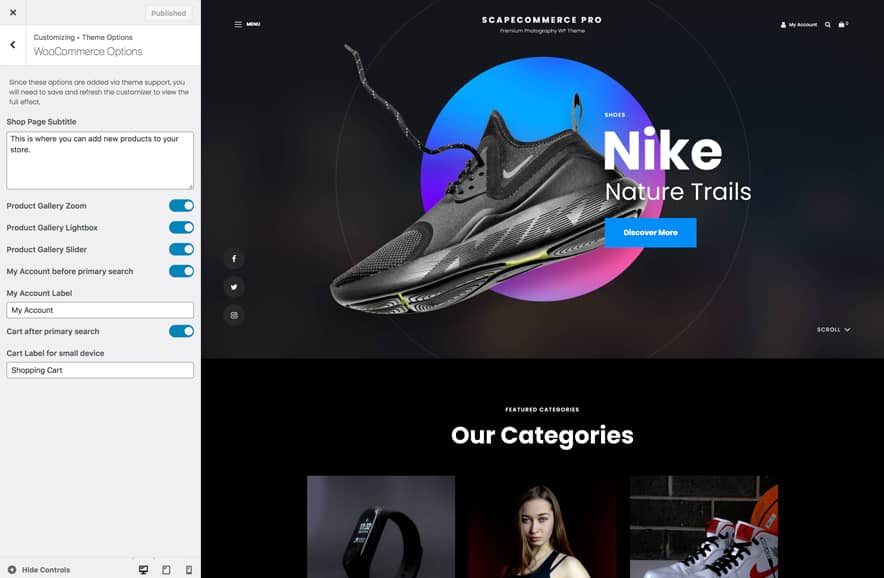Screen dimensions: 884x578
Task: Click the Cart Label for small device field
Action: coord(100,370)
